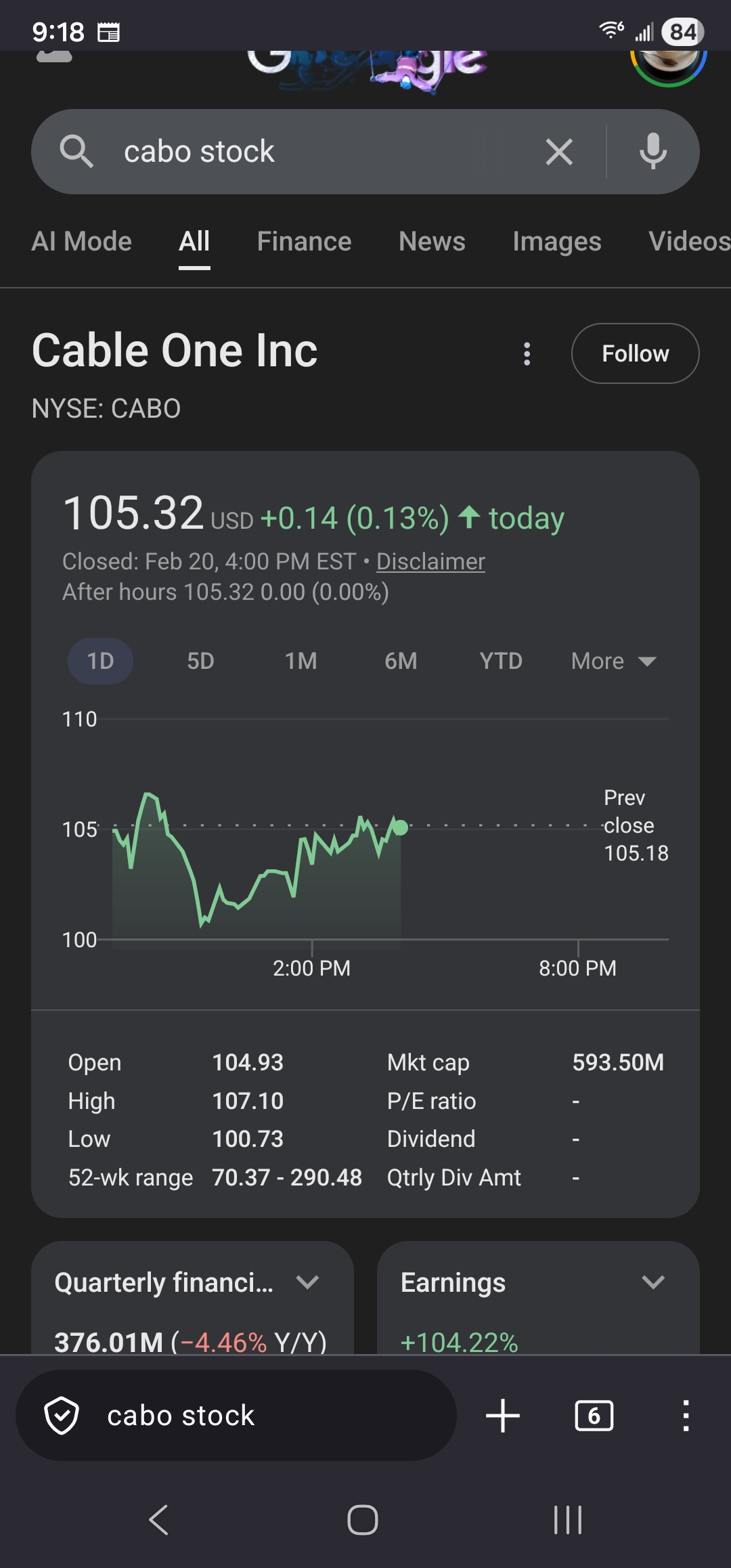Switch to the Finance tab
This screenshot has height=1568, width=731.
pyautogui.click(x=304, y=242)
